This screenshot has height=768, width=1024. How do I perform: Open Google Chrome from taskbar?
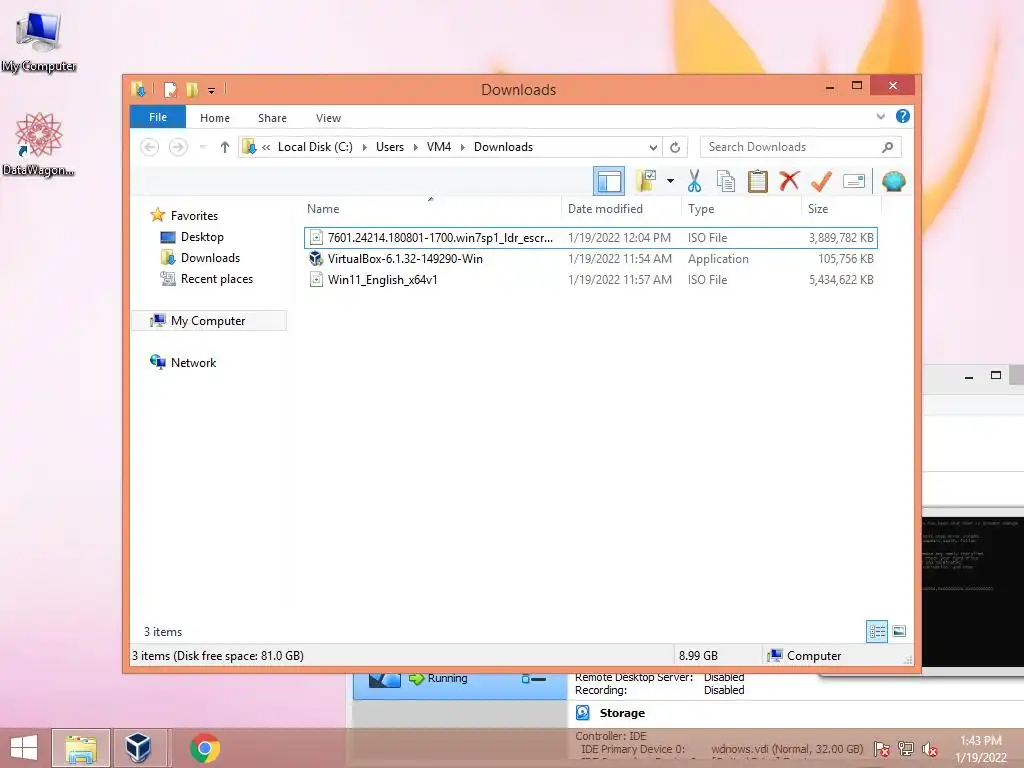coord(204,748)
